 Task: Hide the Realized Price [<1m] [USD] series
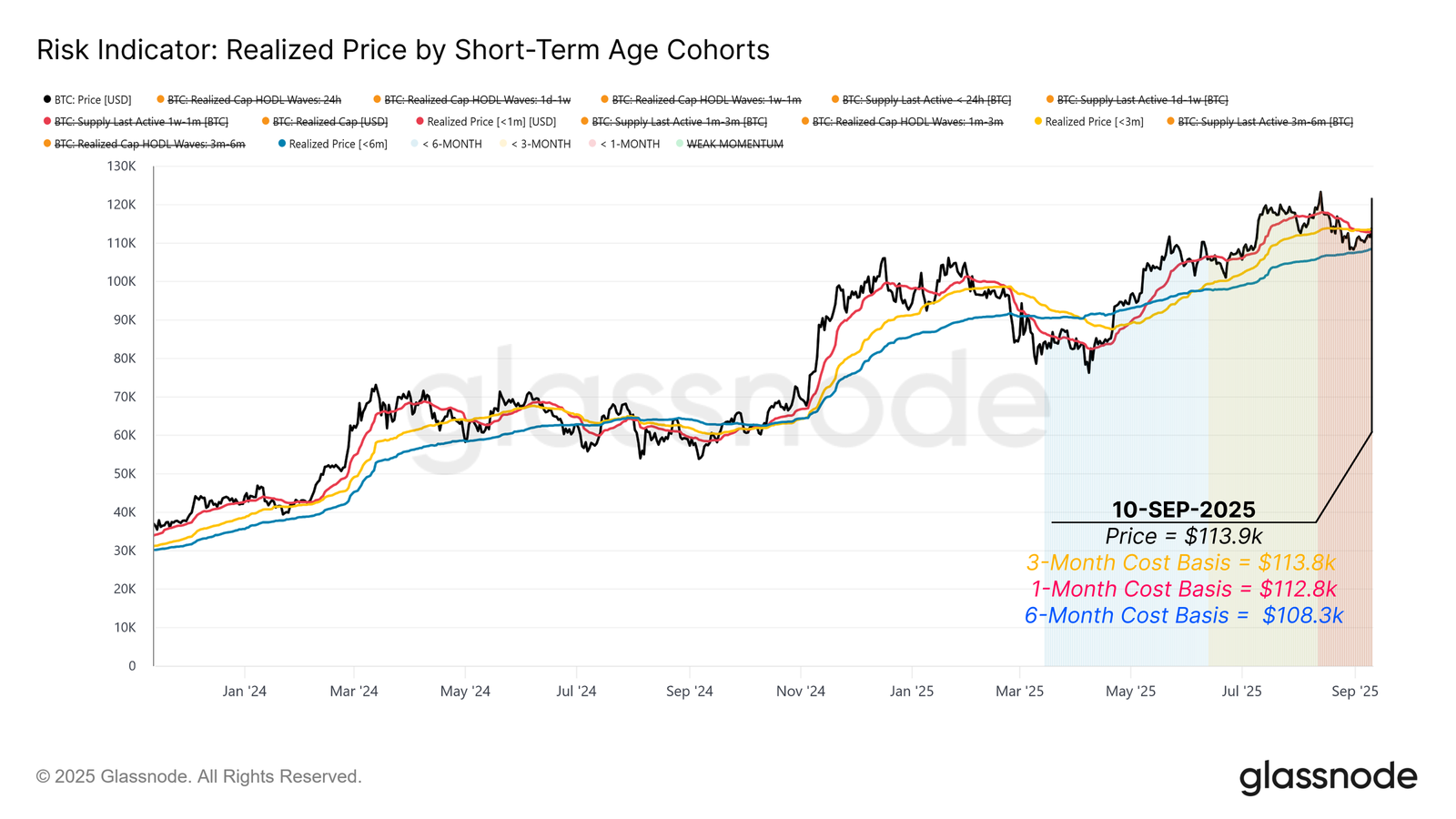pos(486,122)
